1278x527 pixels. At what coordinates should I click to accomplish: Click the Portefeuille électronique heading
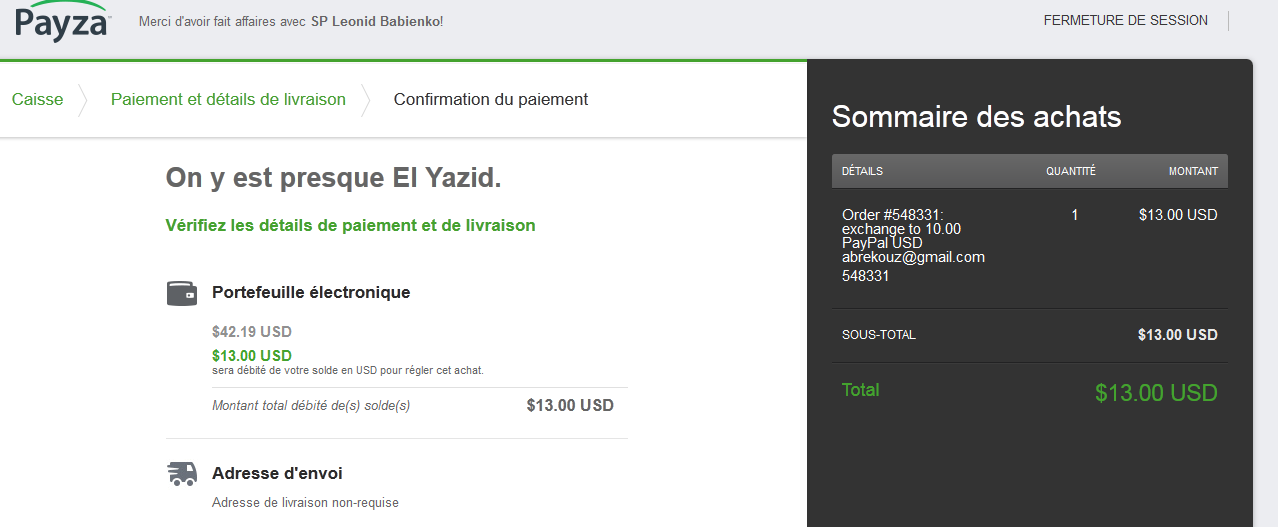(311, 293)
